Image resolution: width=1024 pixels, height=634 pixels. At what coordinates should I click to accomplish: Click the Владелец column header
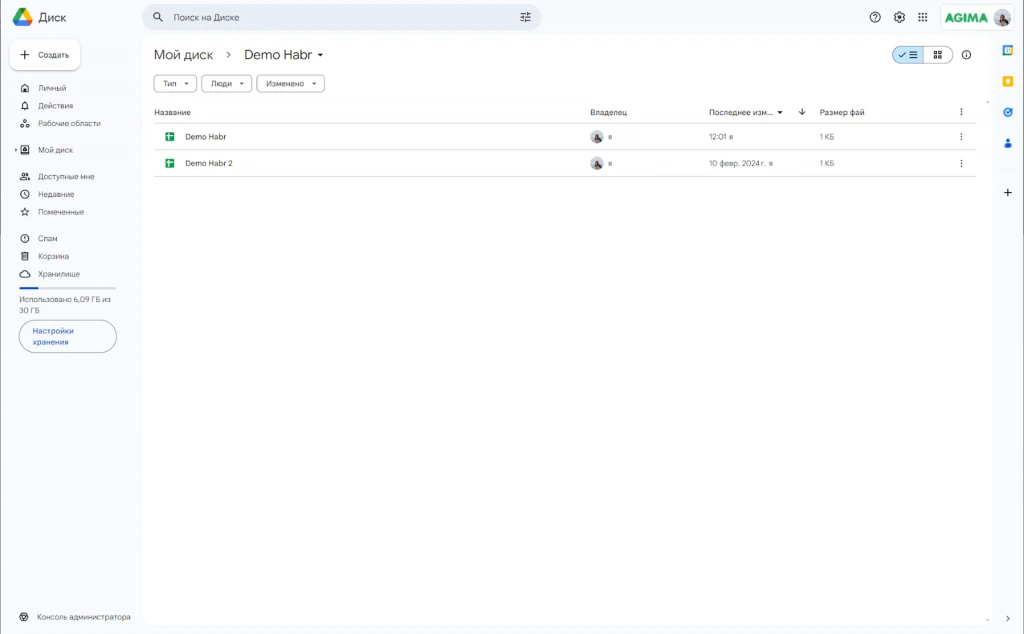click(x=608, y=112)
